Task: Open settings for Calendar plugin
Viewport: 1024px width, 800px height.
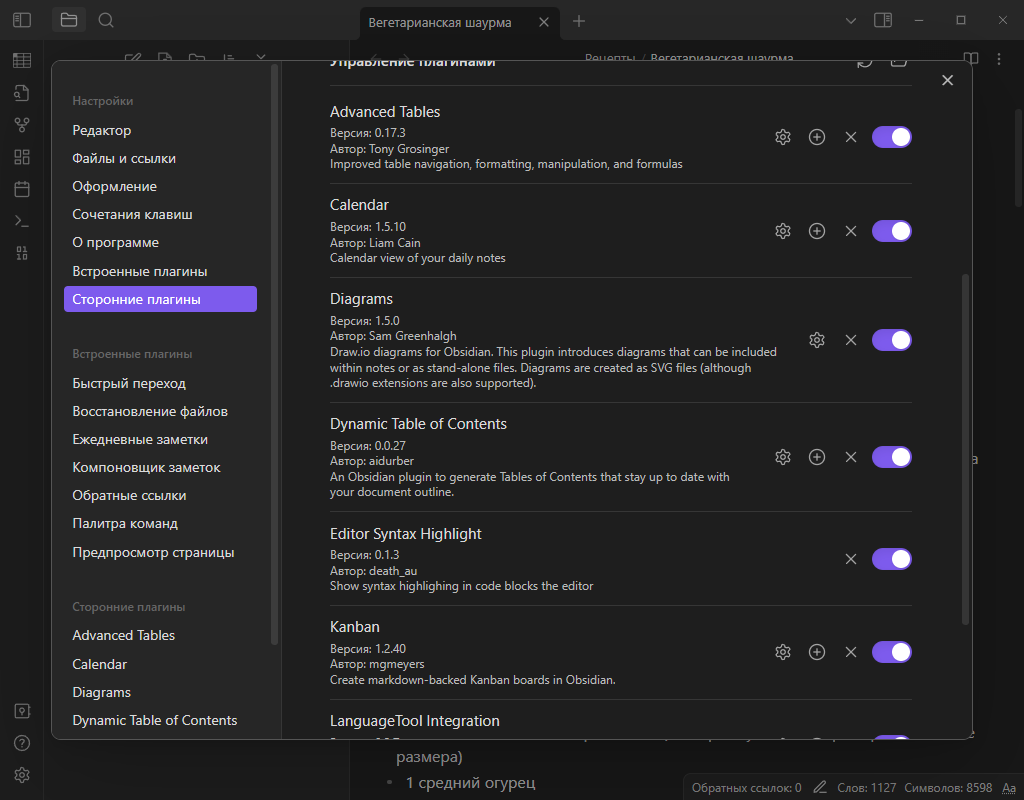Action: 782,231
